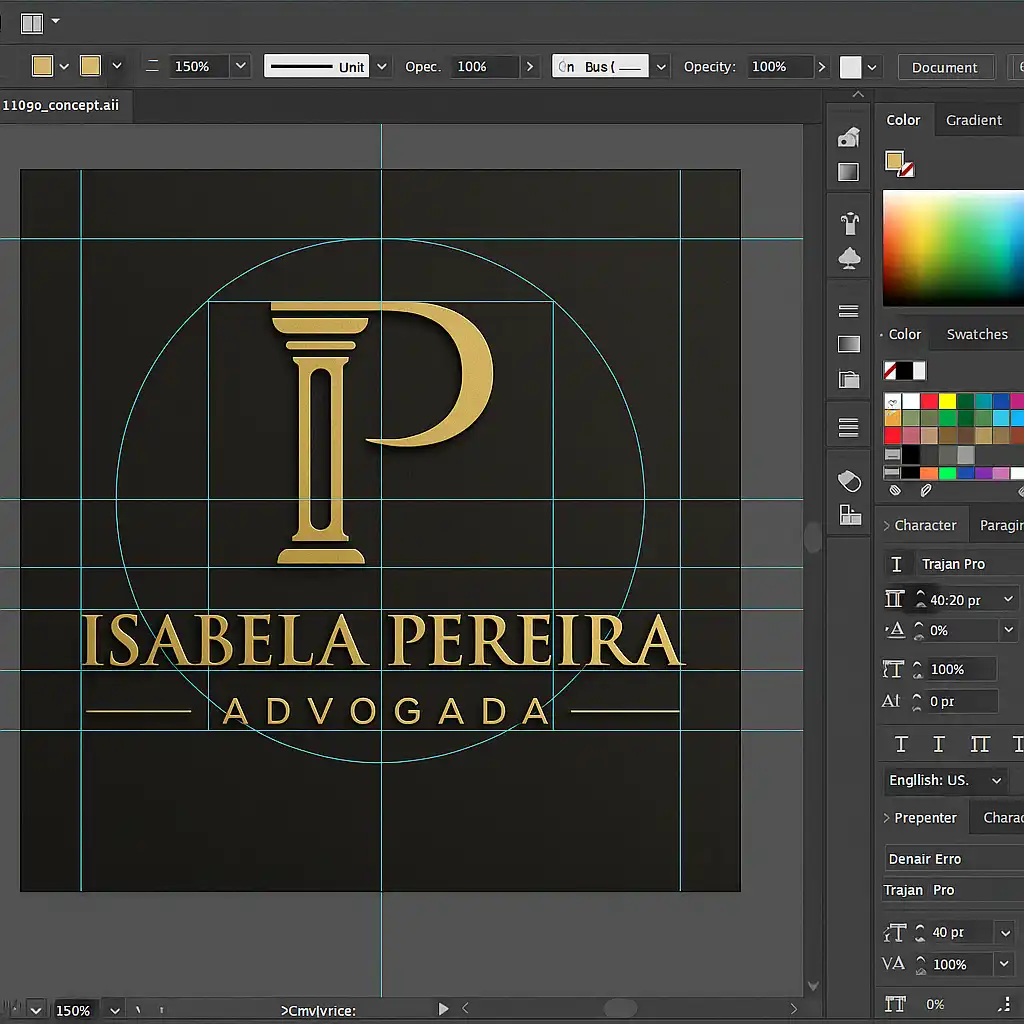This screenshot has height=1024, width=1024.
Task: Open the club-shaped Symbols panel icon
Action: coord(849,259)
